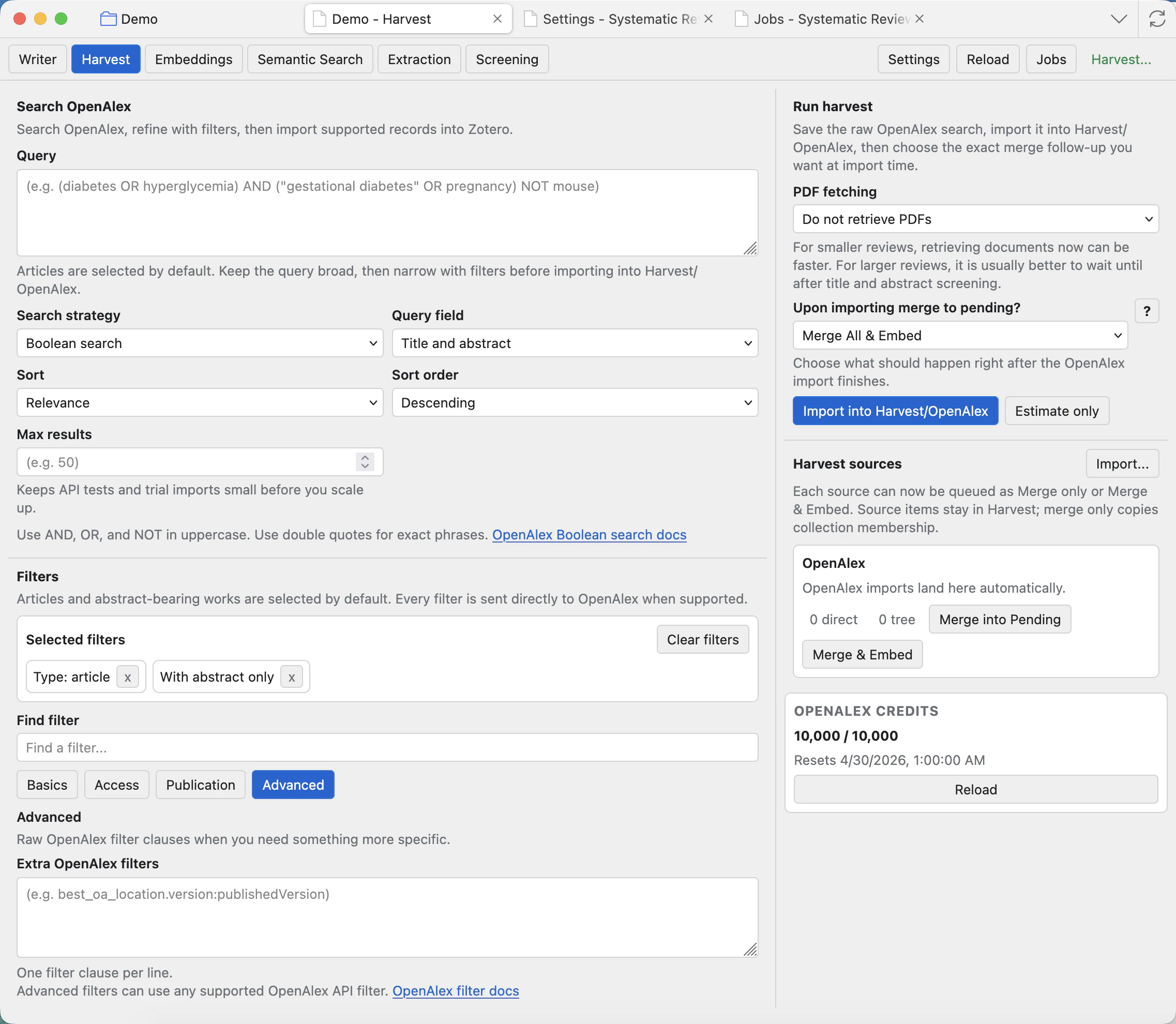The width and height of the screenshot is (1176, 1024).
Task: Switch to Settings - Systematic Review window tab
Action: [619, 19]
